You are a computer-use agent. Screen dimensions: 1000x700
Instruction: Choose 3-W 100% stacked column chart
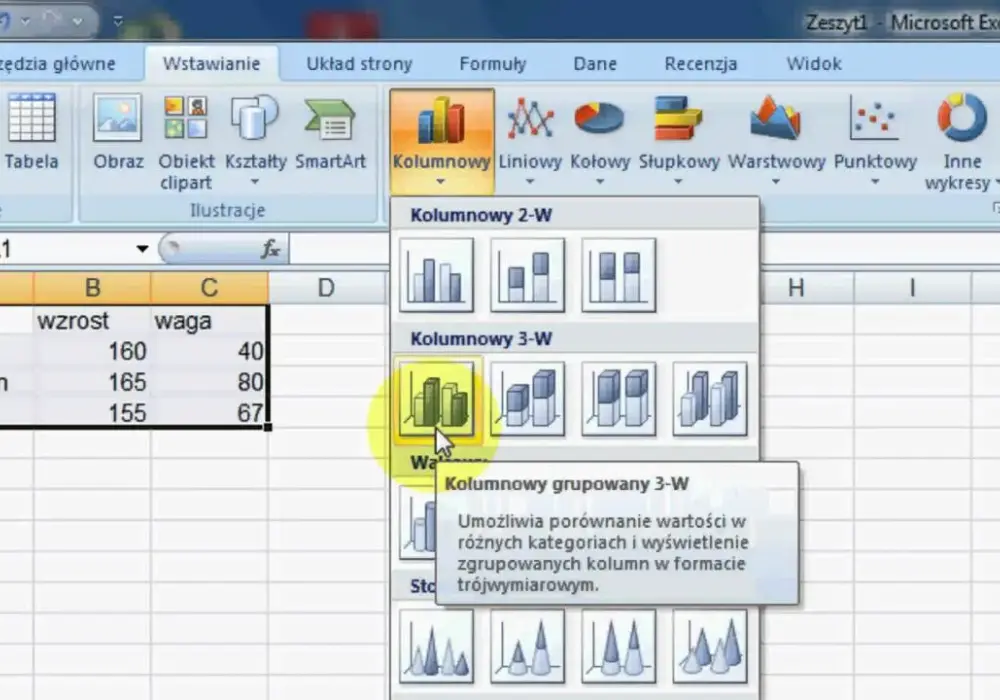click(619, 399)
